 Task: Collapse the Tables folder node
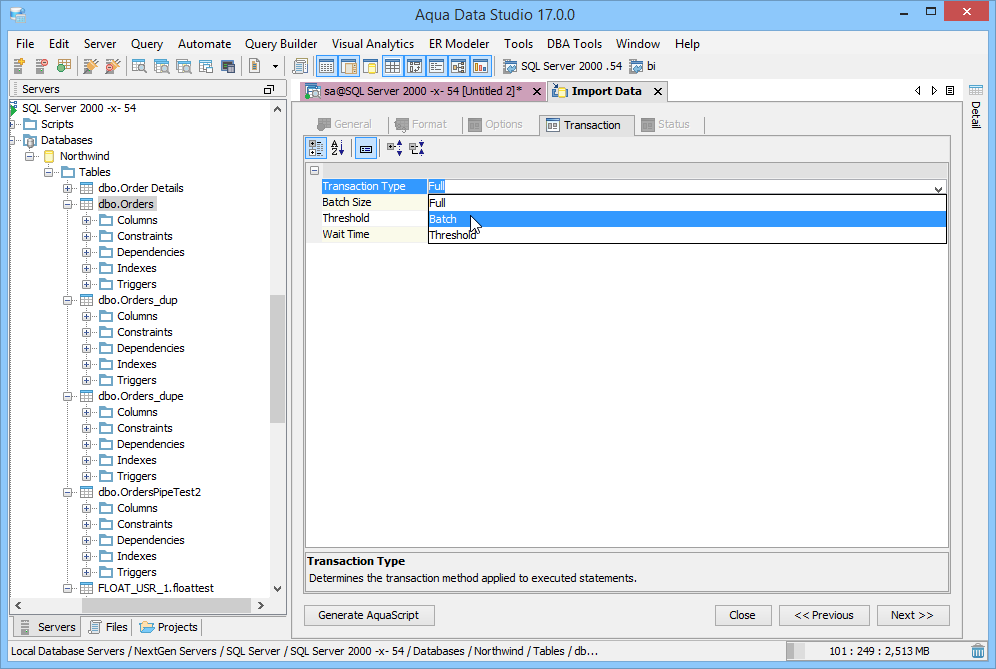point(48,172)
